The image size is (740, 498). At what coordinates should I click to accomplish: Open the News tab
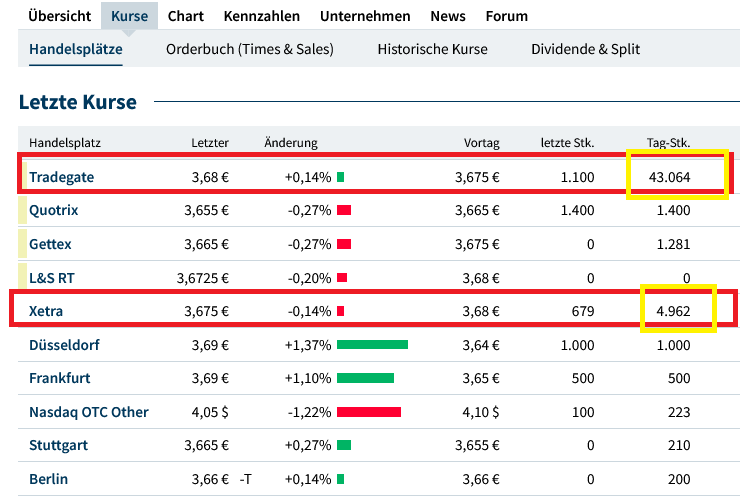click(x=448, y=16)
